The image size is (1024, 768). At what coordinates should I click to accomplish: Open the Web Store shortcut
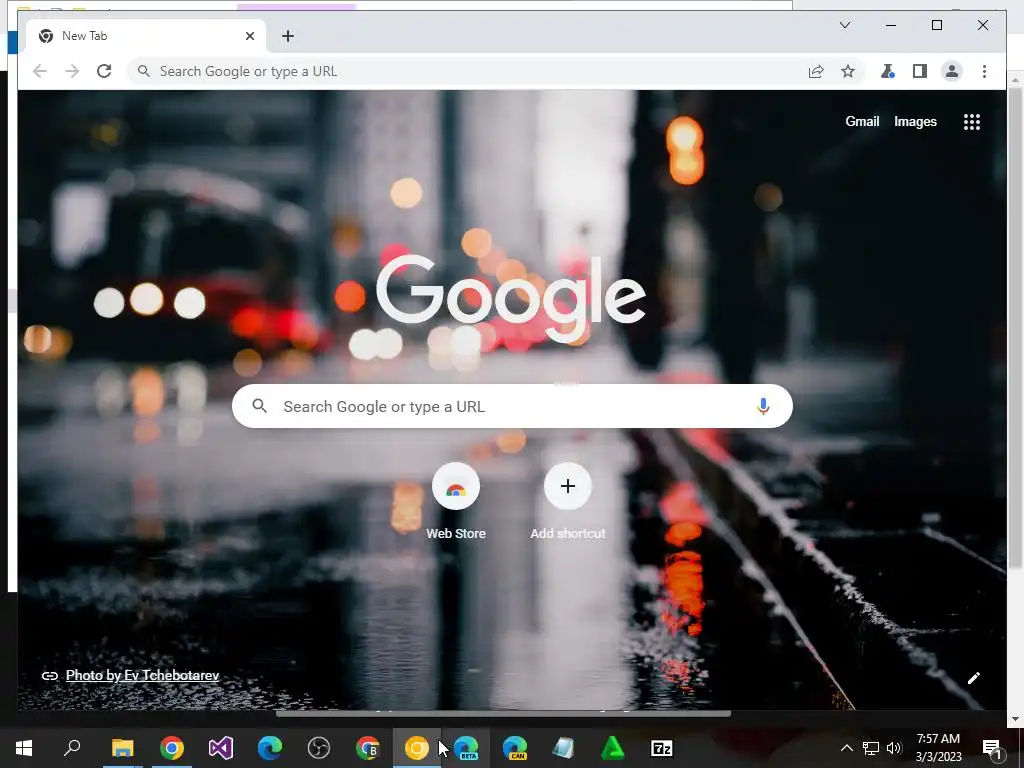456,502
